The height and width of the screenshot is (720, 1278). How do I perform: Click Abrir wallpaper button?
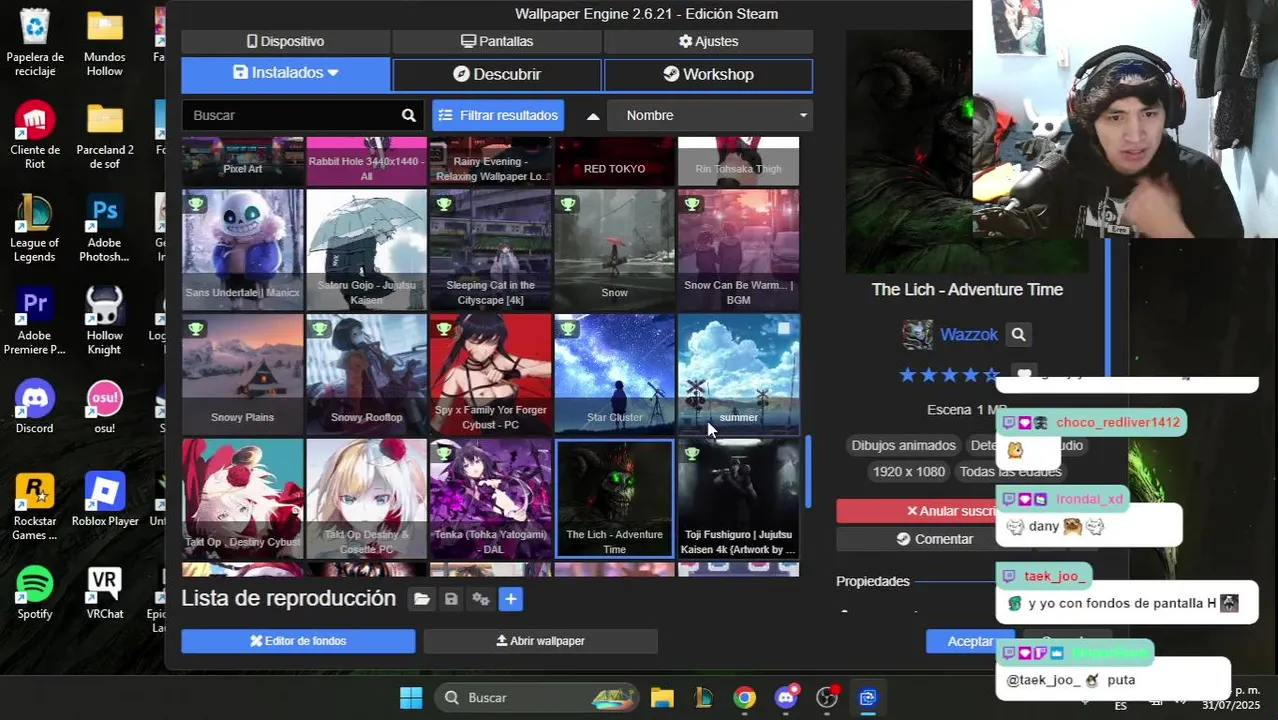540,641
